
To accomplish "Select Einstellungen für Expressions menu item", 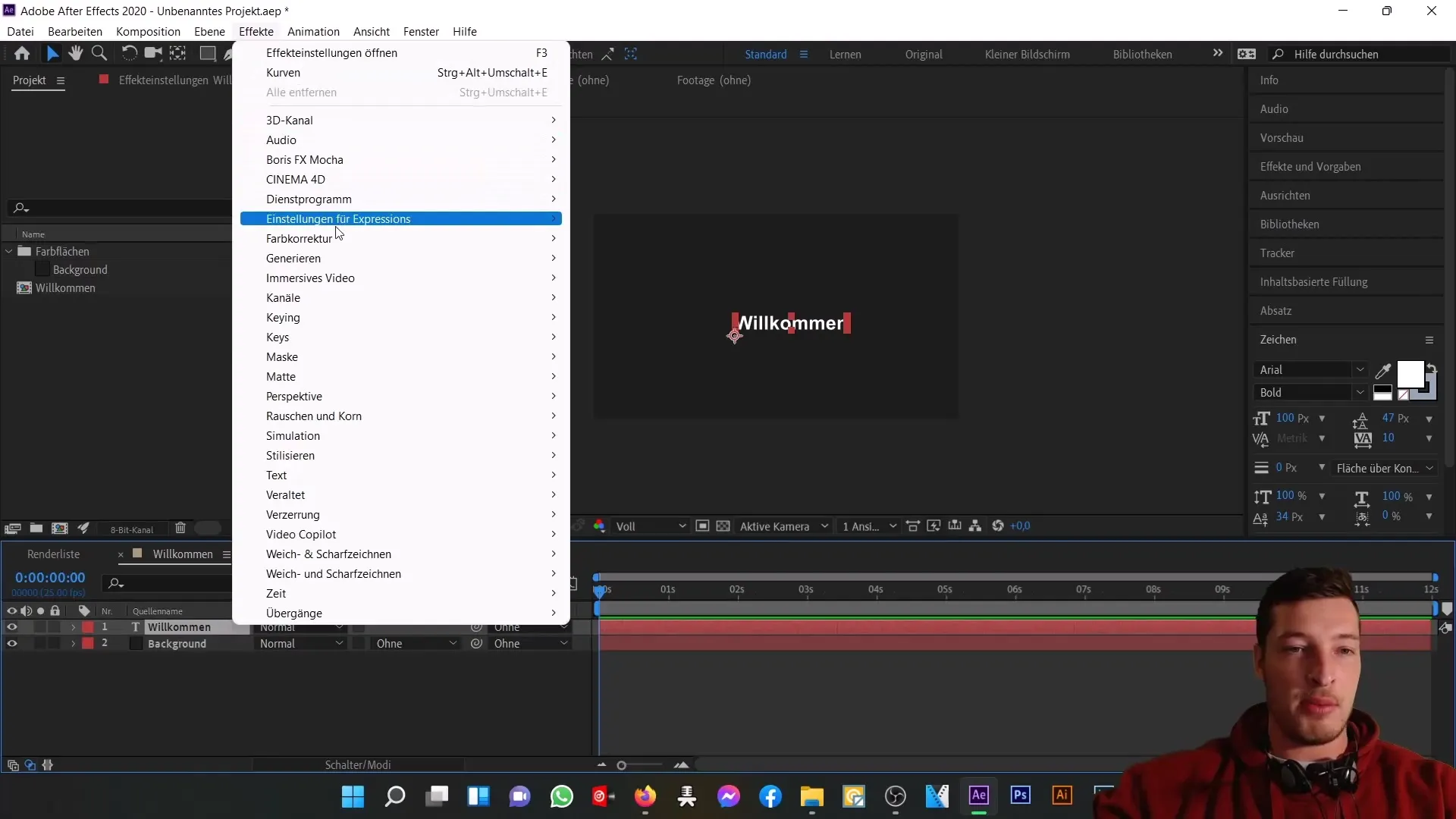I will coord(338,218).
